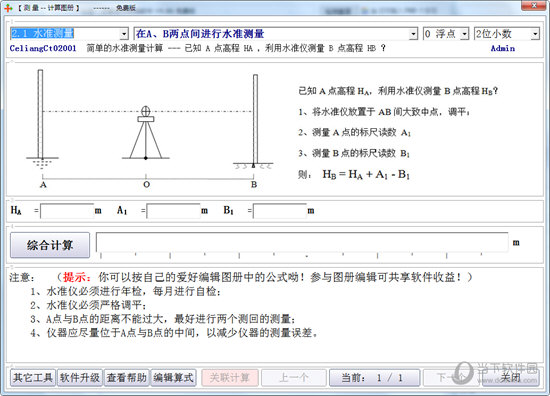The height and width of the screenshot is (396, 550).
Task: Click step '2、测量 A 点的标尺读数 A1'
Action: 354,133
